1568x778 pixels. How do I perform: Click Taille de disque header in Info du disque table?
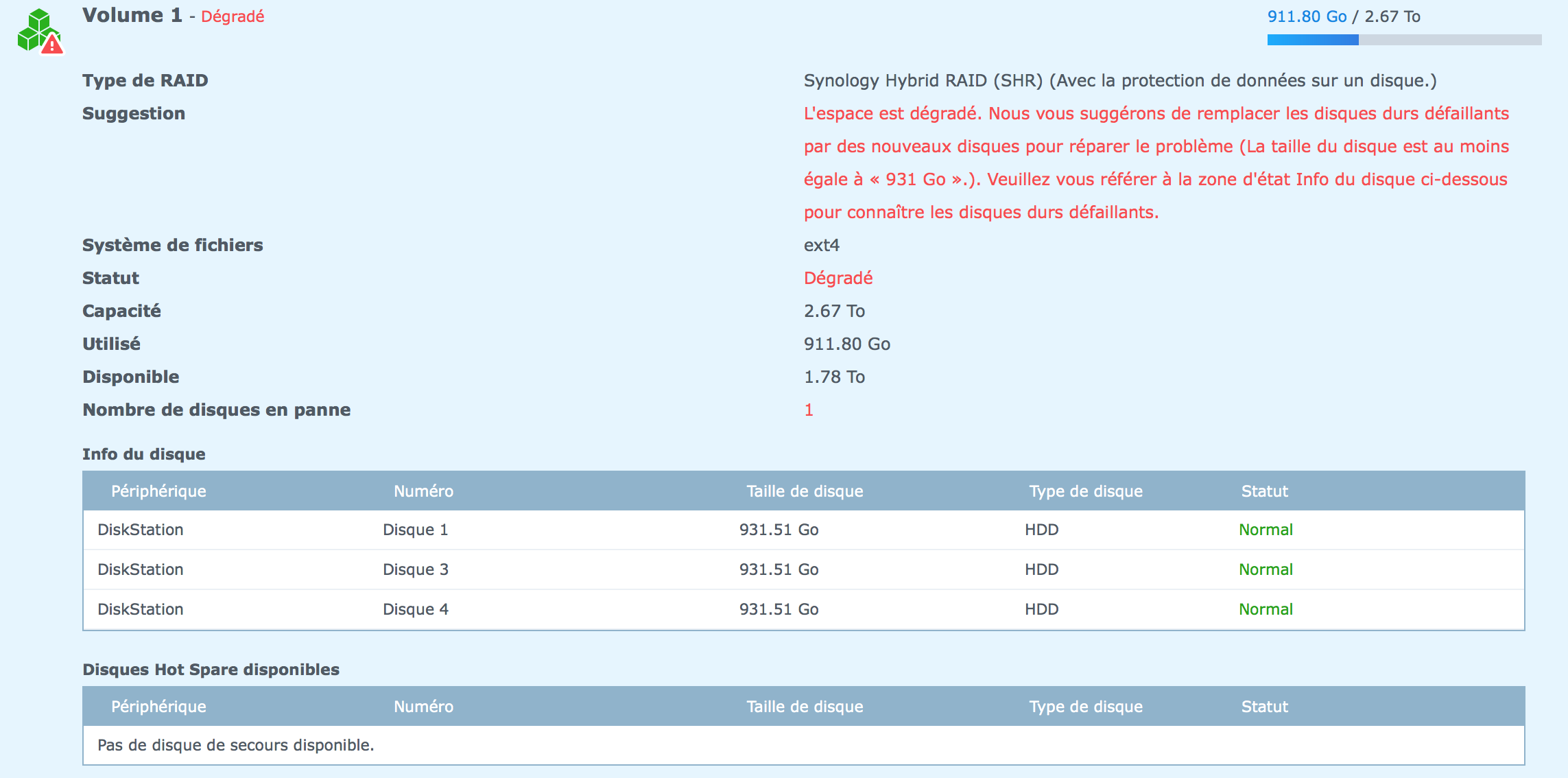click(805, 491)
